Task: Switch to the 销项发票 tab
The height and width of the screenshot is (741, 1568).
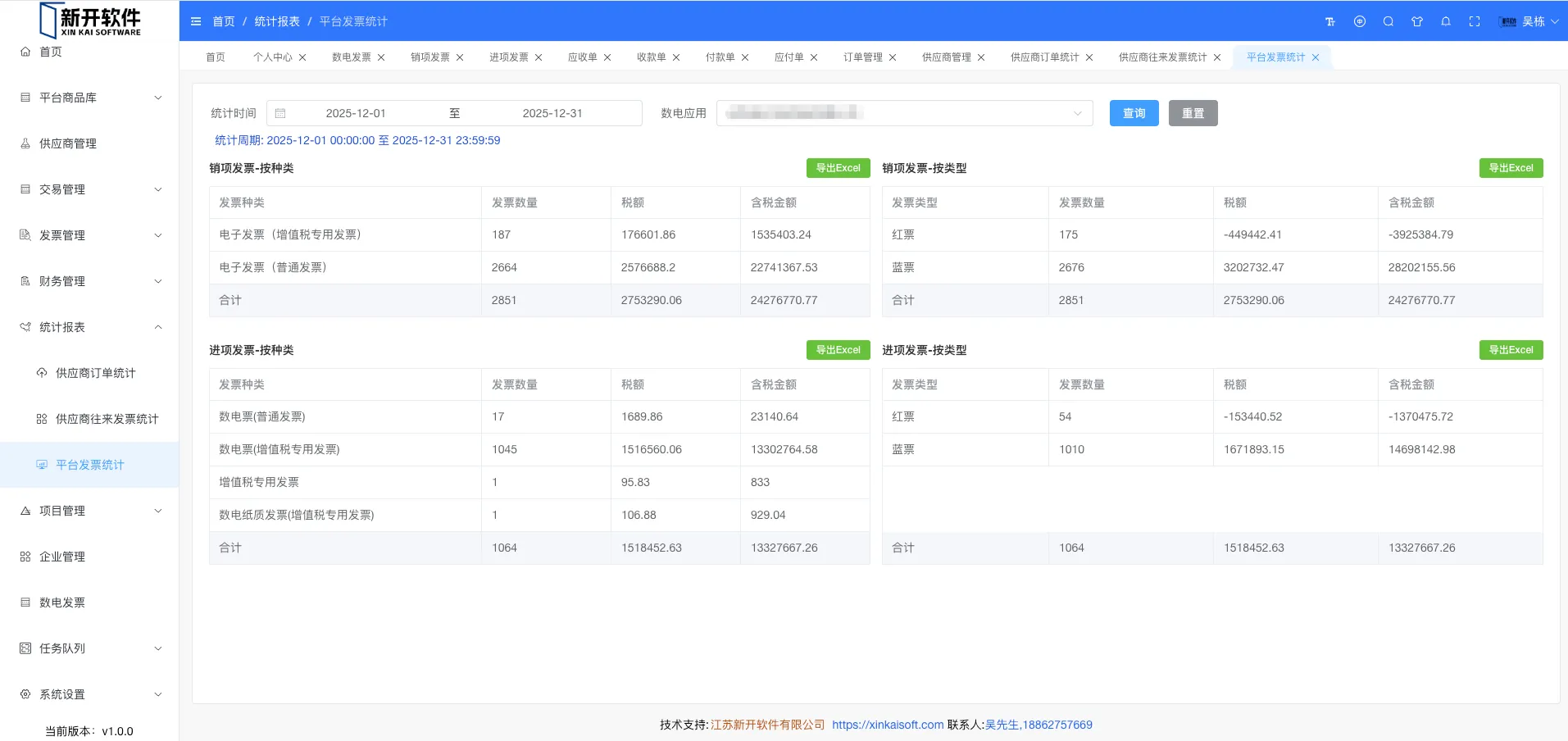Action: click(430, 57)
